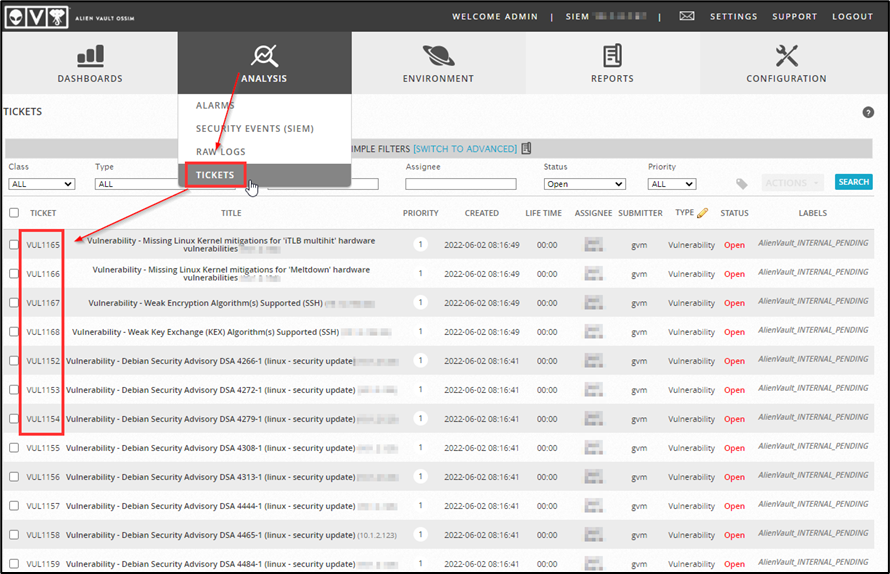Select Tickets in the Analysis menu

[x=215, y=175]
